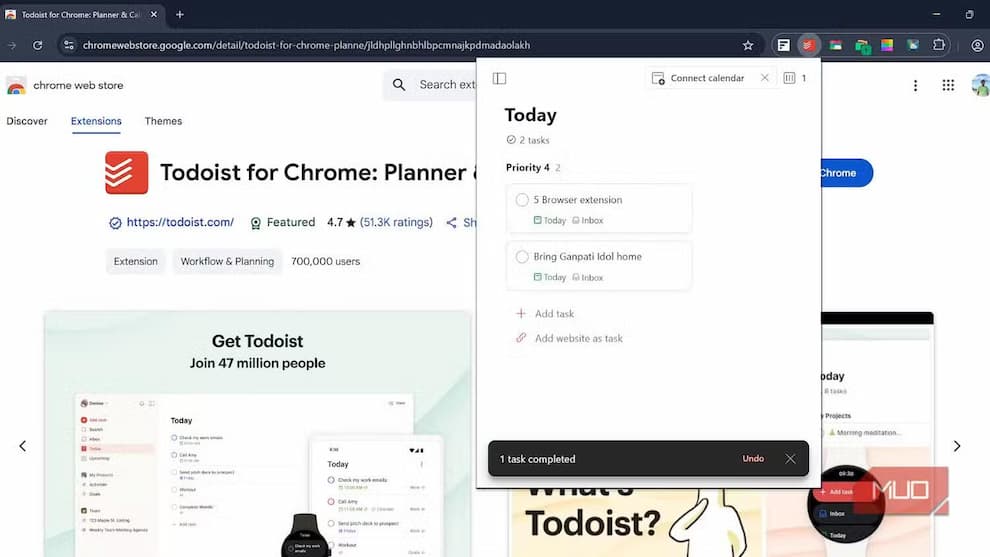Close the task completed notification

[x=790, y=459]
